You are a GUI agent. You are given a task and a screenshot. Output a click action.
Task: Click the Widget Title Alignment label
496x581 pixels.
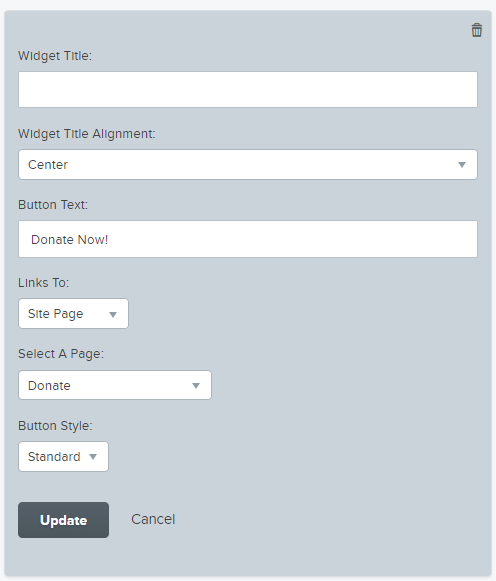click(x=87, y=134)
